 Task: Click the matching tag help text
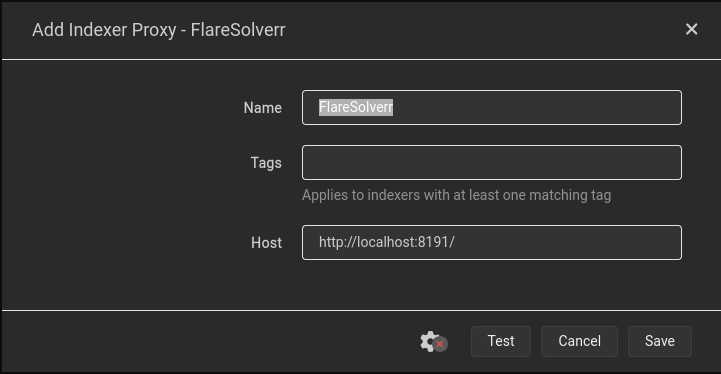pyautogui.click(x=456, y=195)
